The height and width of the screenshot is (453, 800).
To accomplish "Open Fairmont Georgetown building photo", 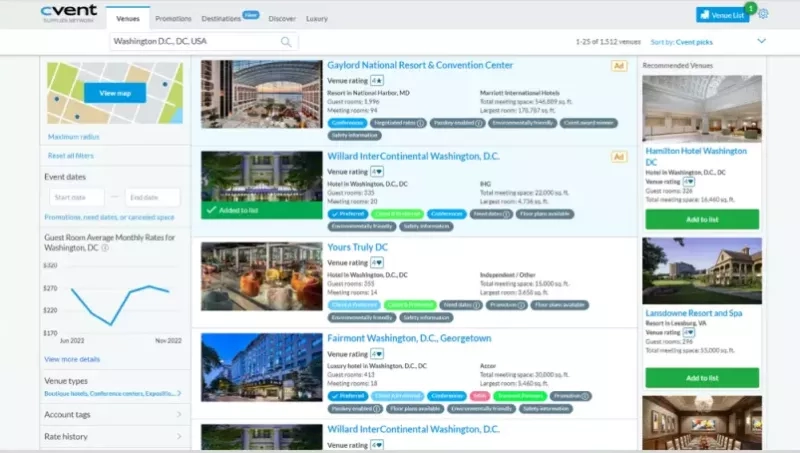I will pos(262,367).
